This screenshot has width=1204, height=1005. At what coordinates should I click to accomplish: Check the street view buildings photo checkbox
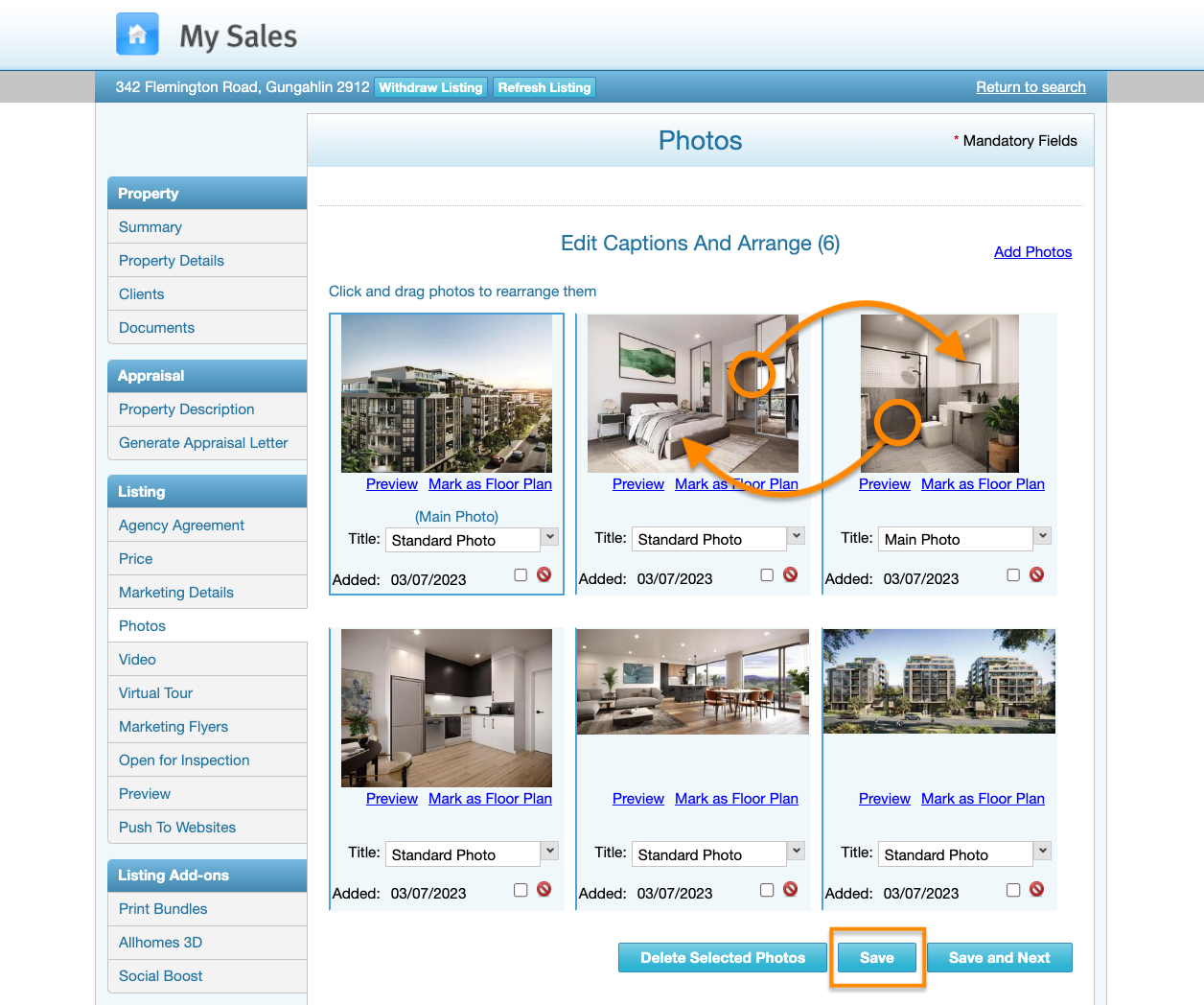coord(1013,889)
